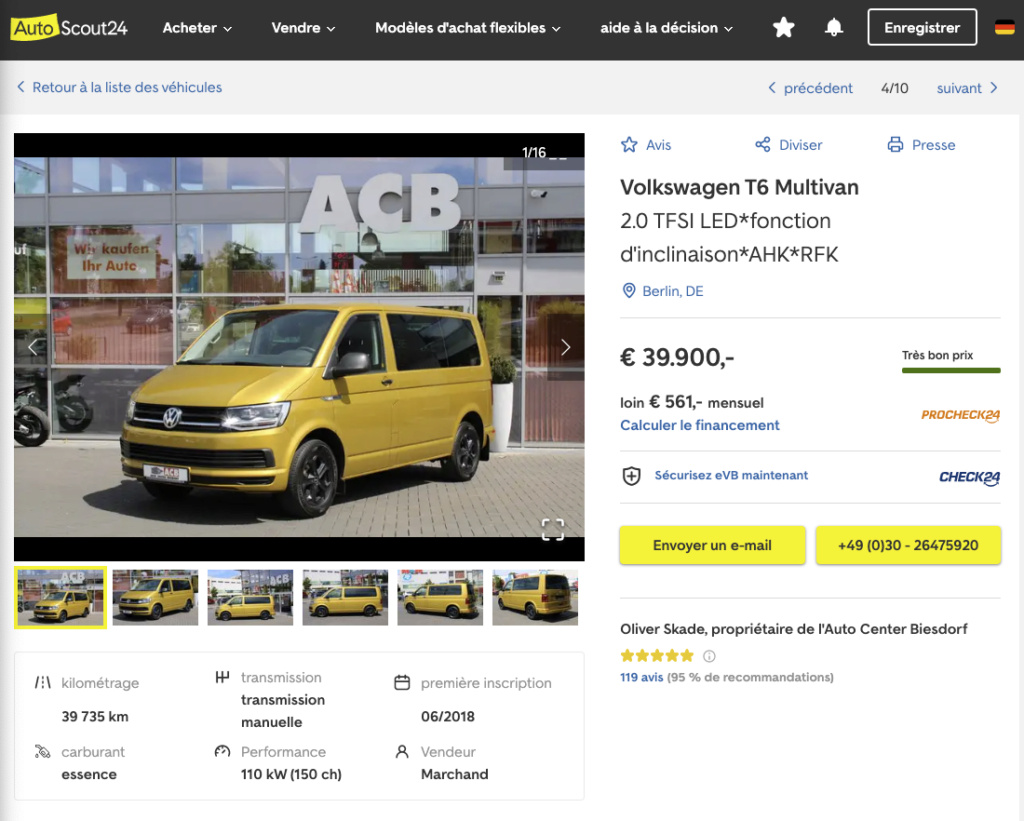Click the 39 735 km value
1024x821 pixels.
pyautogui.click(x=95, y=716)
